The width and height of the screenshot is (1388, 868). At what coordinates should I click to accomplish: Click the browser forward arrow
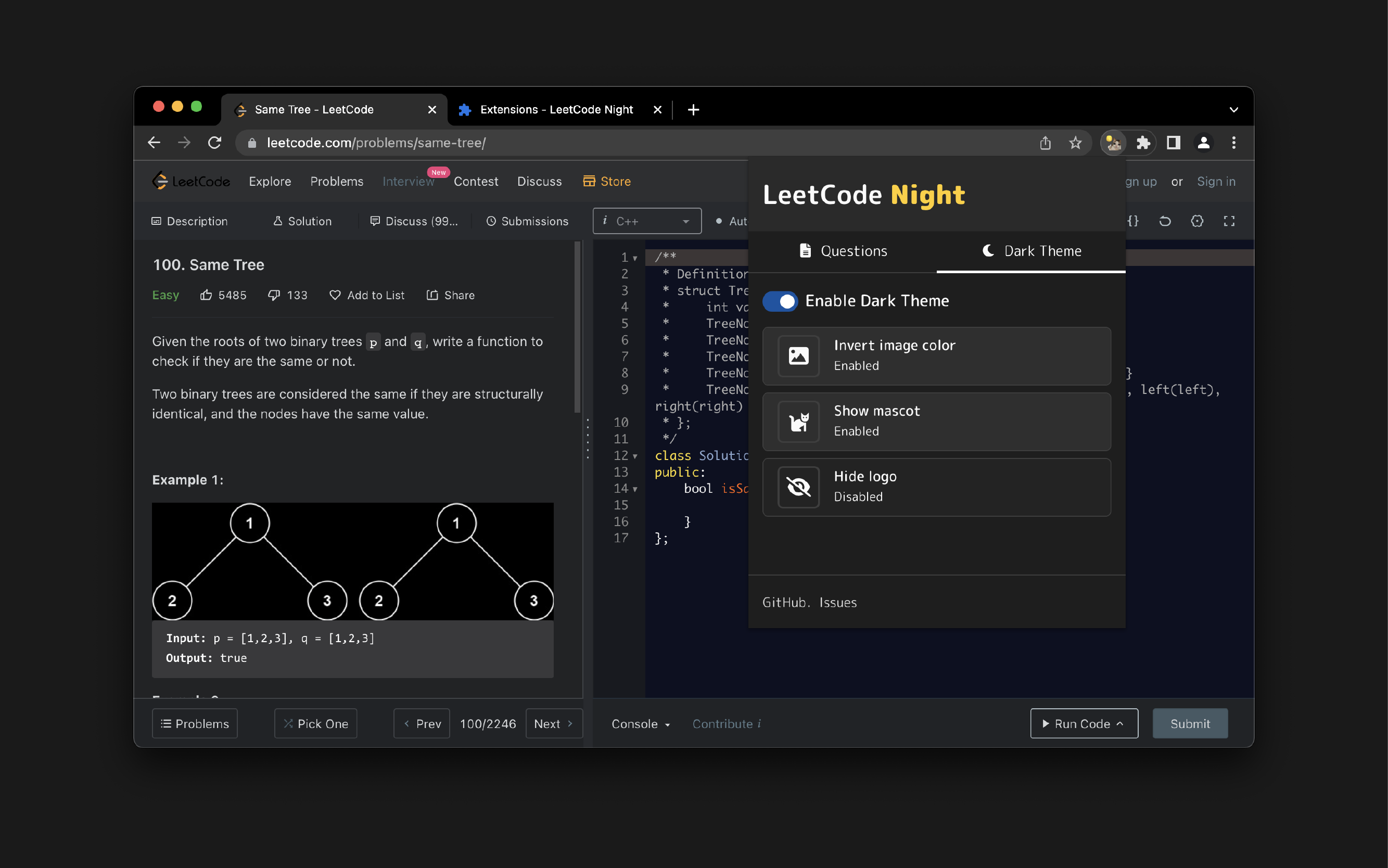coord(184,143)
